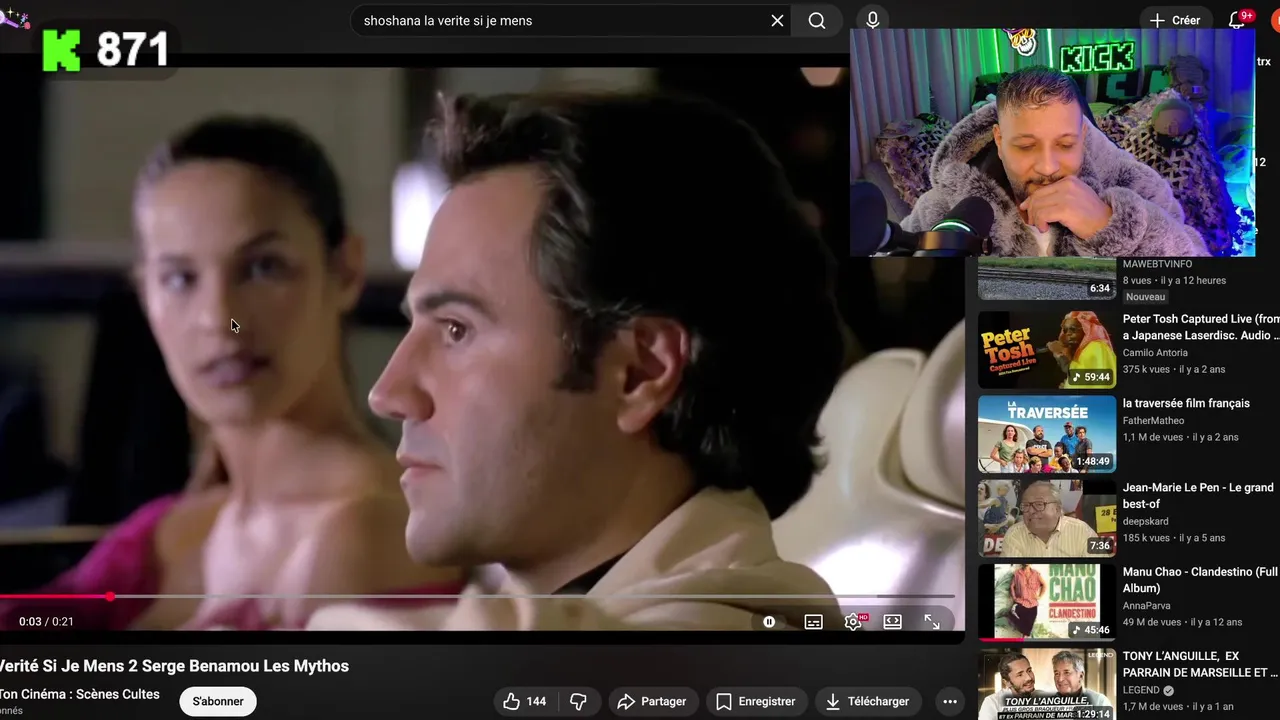
Task: Click the video title Serge Benamou Les Mythos
Action: (x=174, y=666)
